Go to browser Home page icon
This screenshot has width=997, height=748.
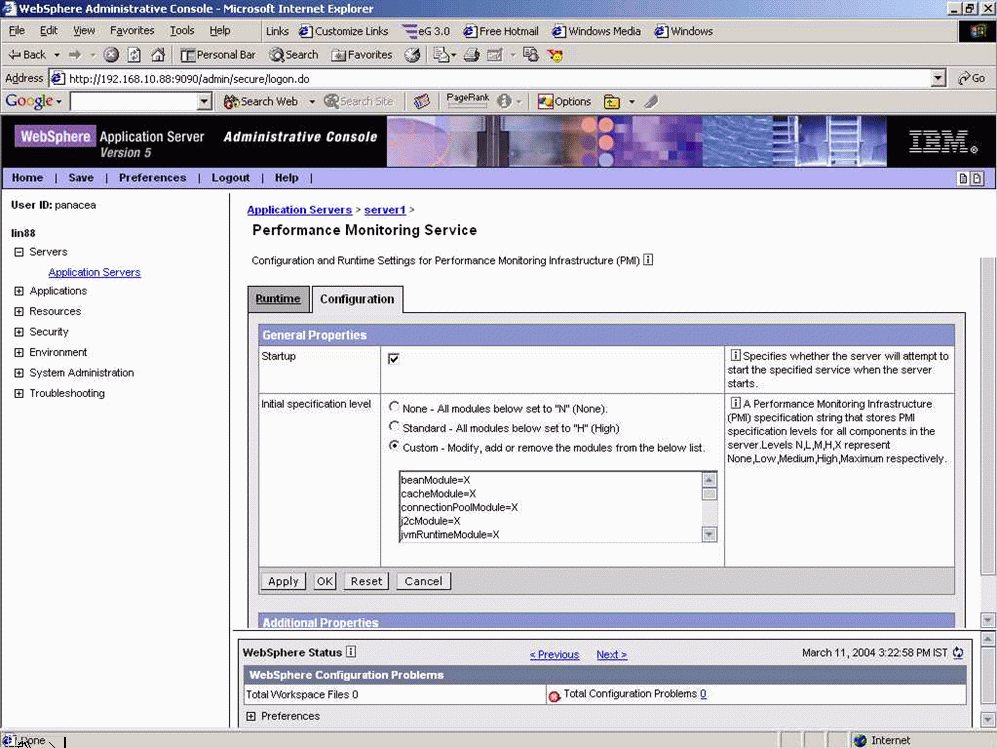(x=158, y=55)
